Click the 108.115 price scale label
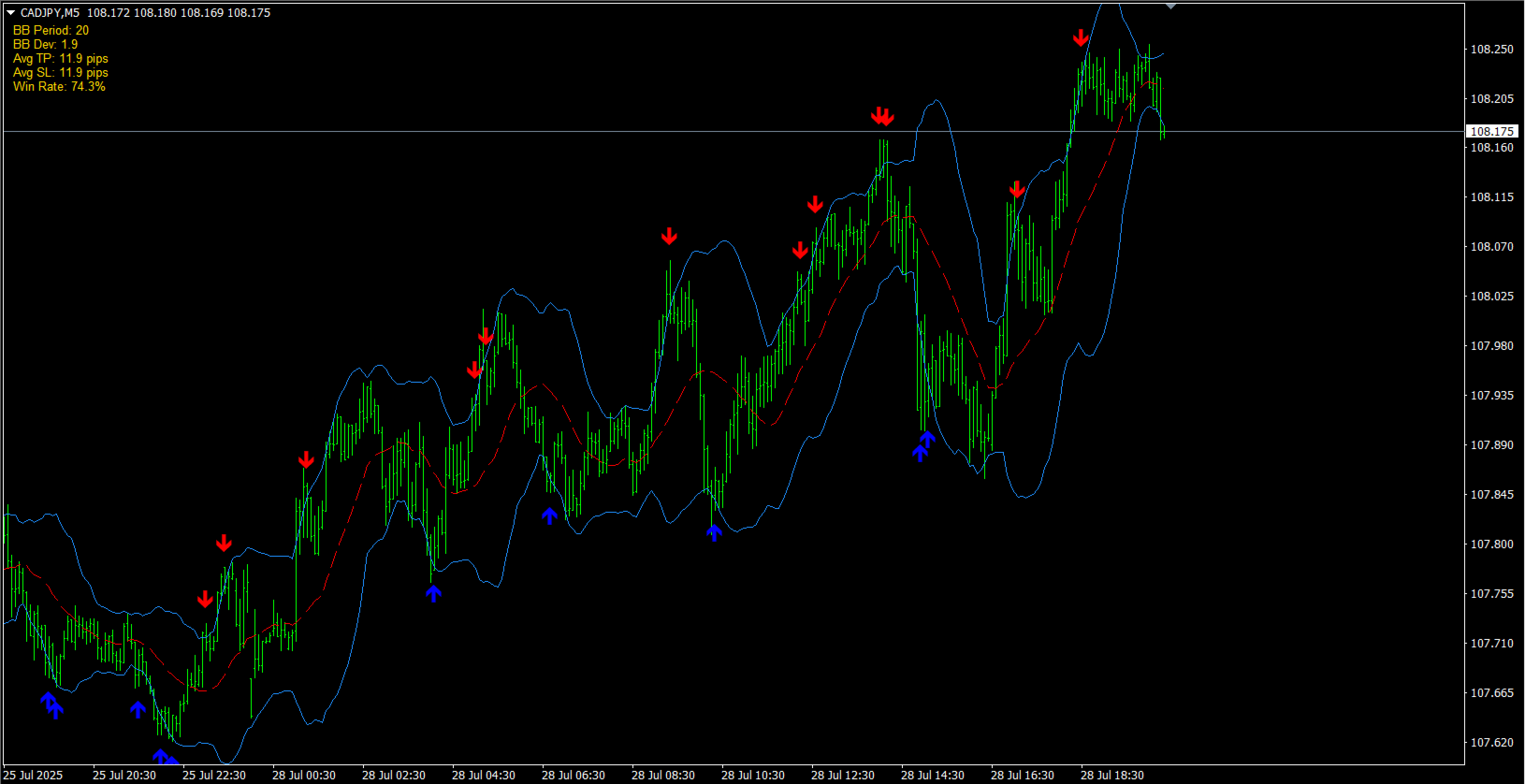This screenshot has height=784, width=1525. point(1491,197)
